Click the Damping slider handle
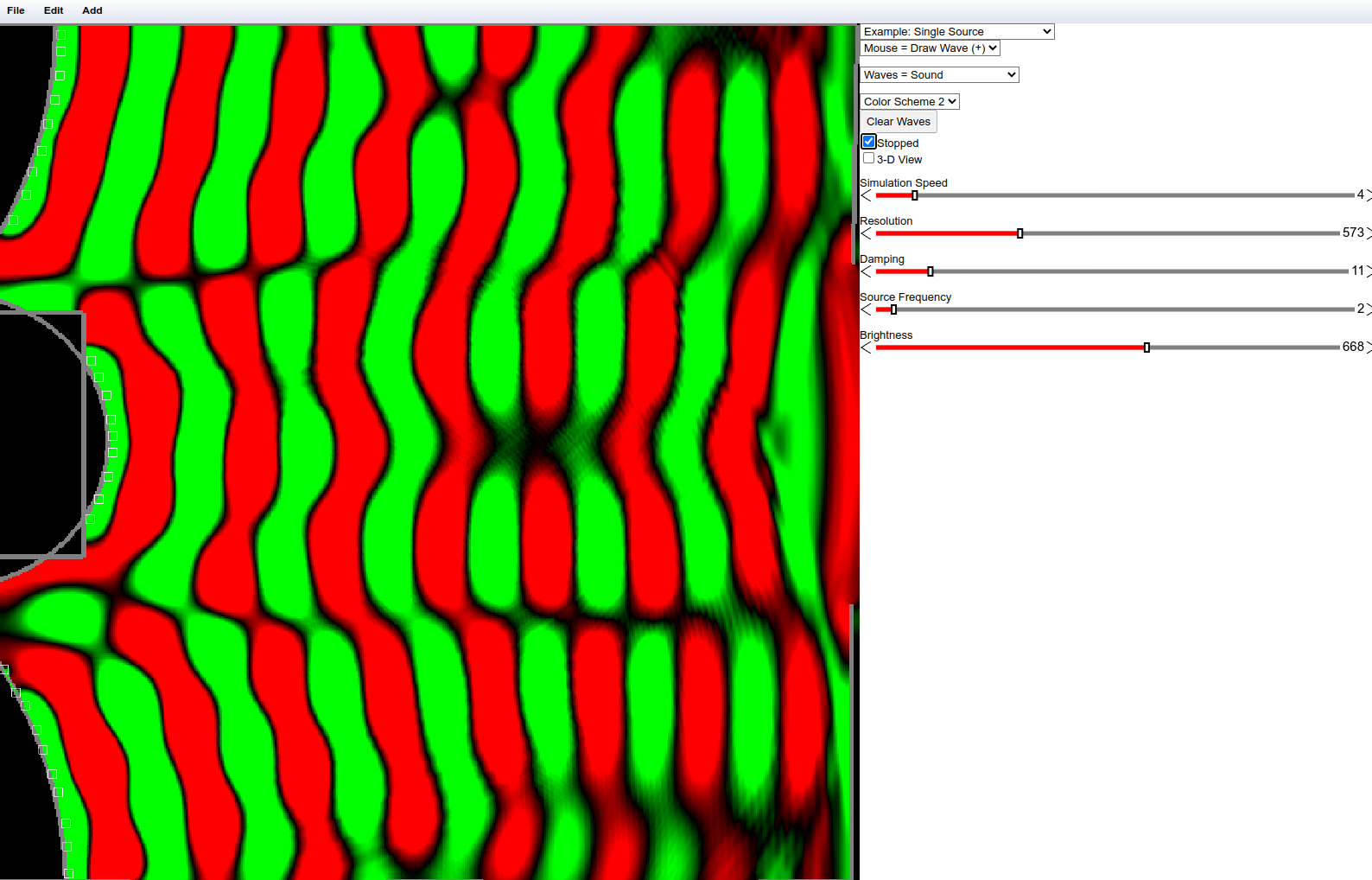The width and height of the screenshot is (1372, 880). click(931, 271)
